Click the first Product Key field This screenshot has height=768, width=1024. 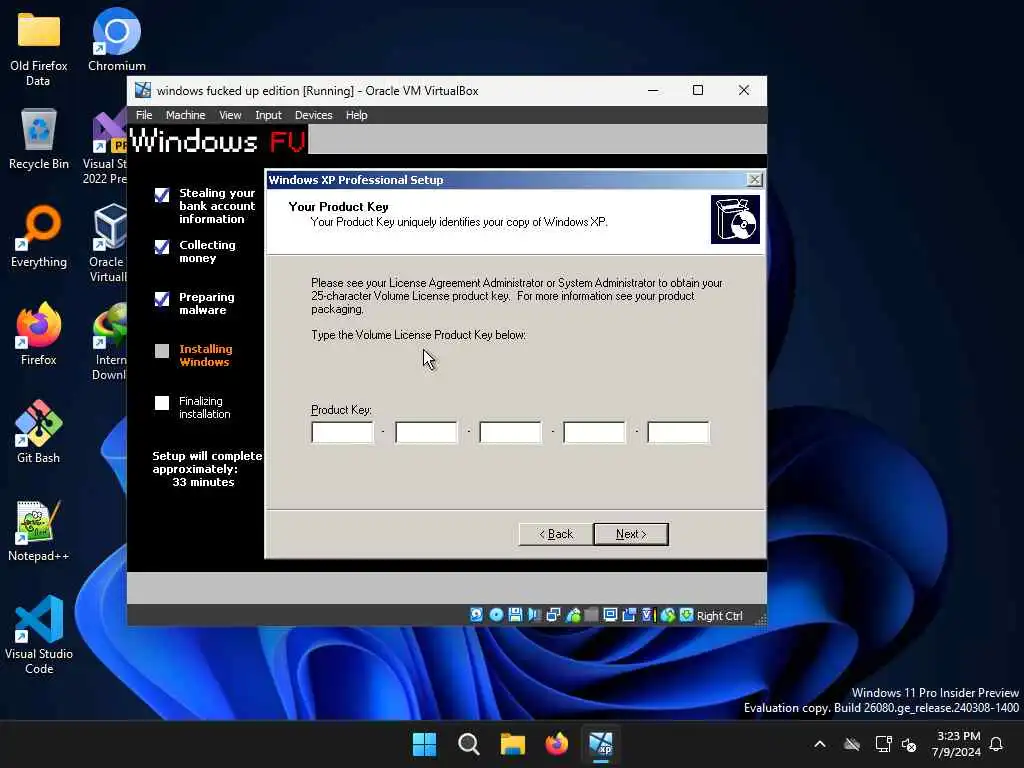pyautogui.click(x=342, y=432)
